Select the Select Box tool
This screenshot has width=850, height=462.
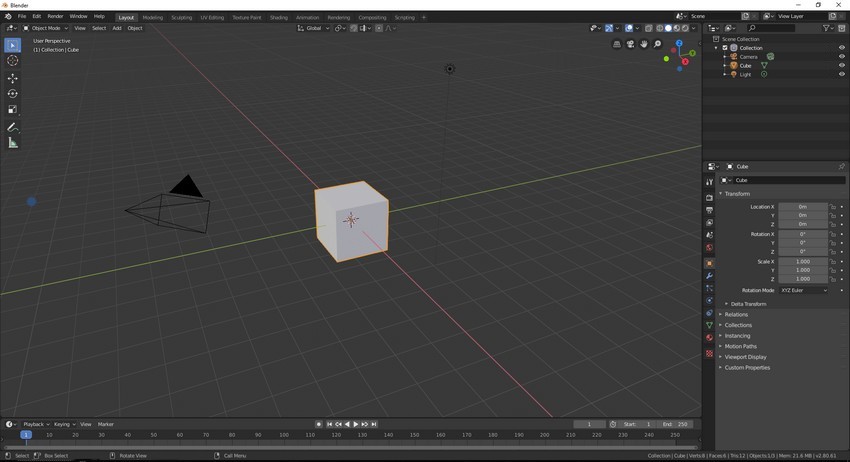pyautogui.click(x=12, y=45)
